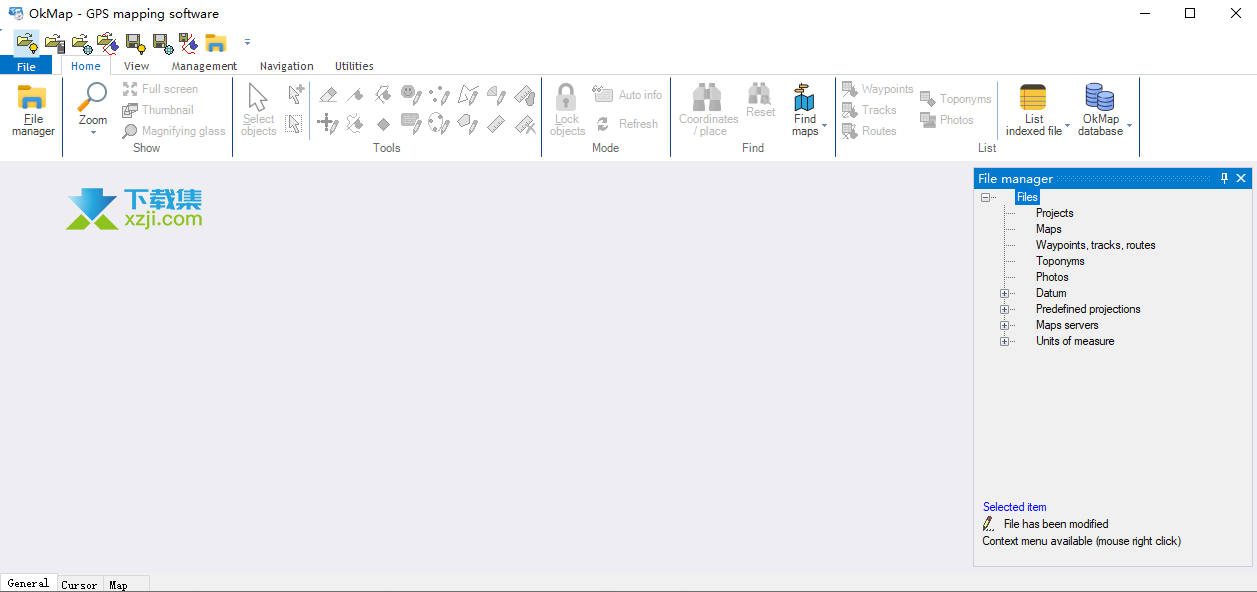This screenshot has width=1257, height=592.
Task: Open the quick access toolbar customize arrow
Action: (x=247, y=42)
